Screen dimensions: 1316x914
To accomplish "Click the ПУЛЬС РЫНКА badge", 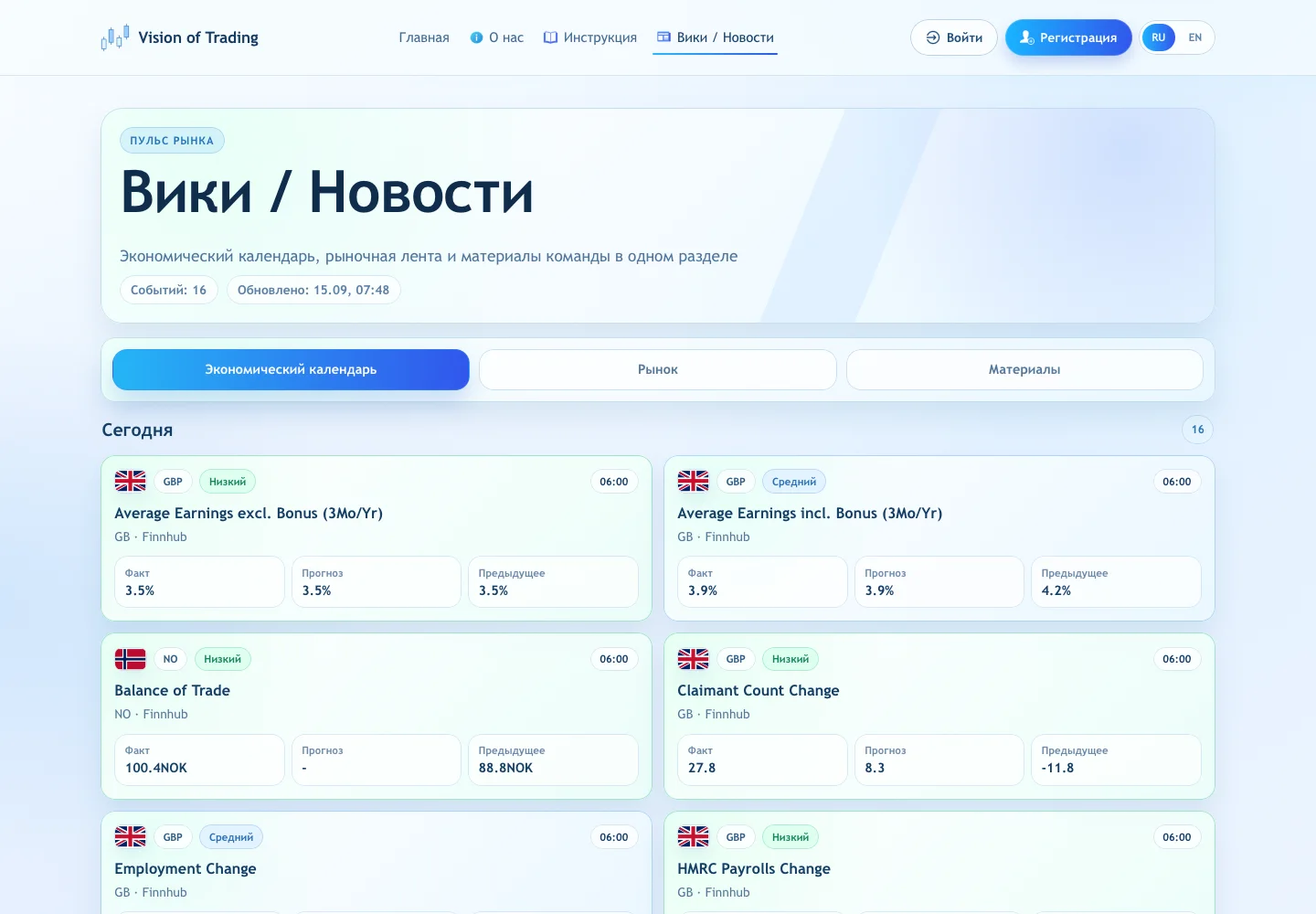I will pos(172,140).
